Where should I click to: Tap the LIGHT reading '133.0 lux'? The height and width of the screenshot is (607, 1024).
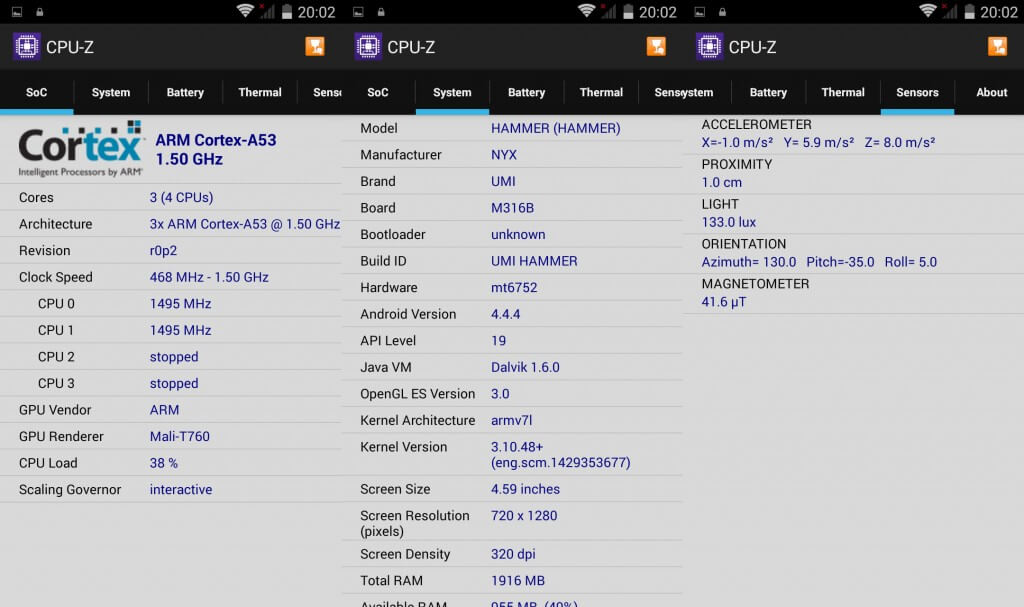click(x=729, y=222)
